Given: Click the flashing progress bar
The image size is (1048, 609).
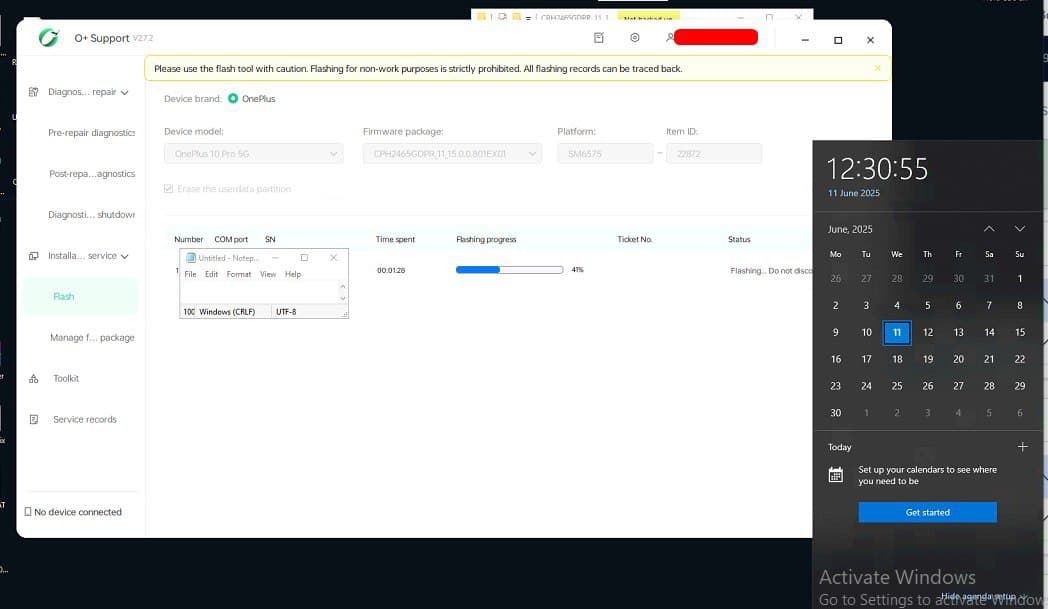Looking at the screenshot, I should (509, 270).
